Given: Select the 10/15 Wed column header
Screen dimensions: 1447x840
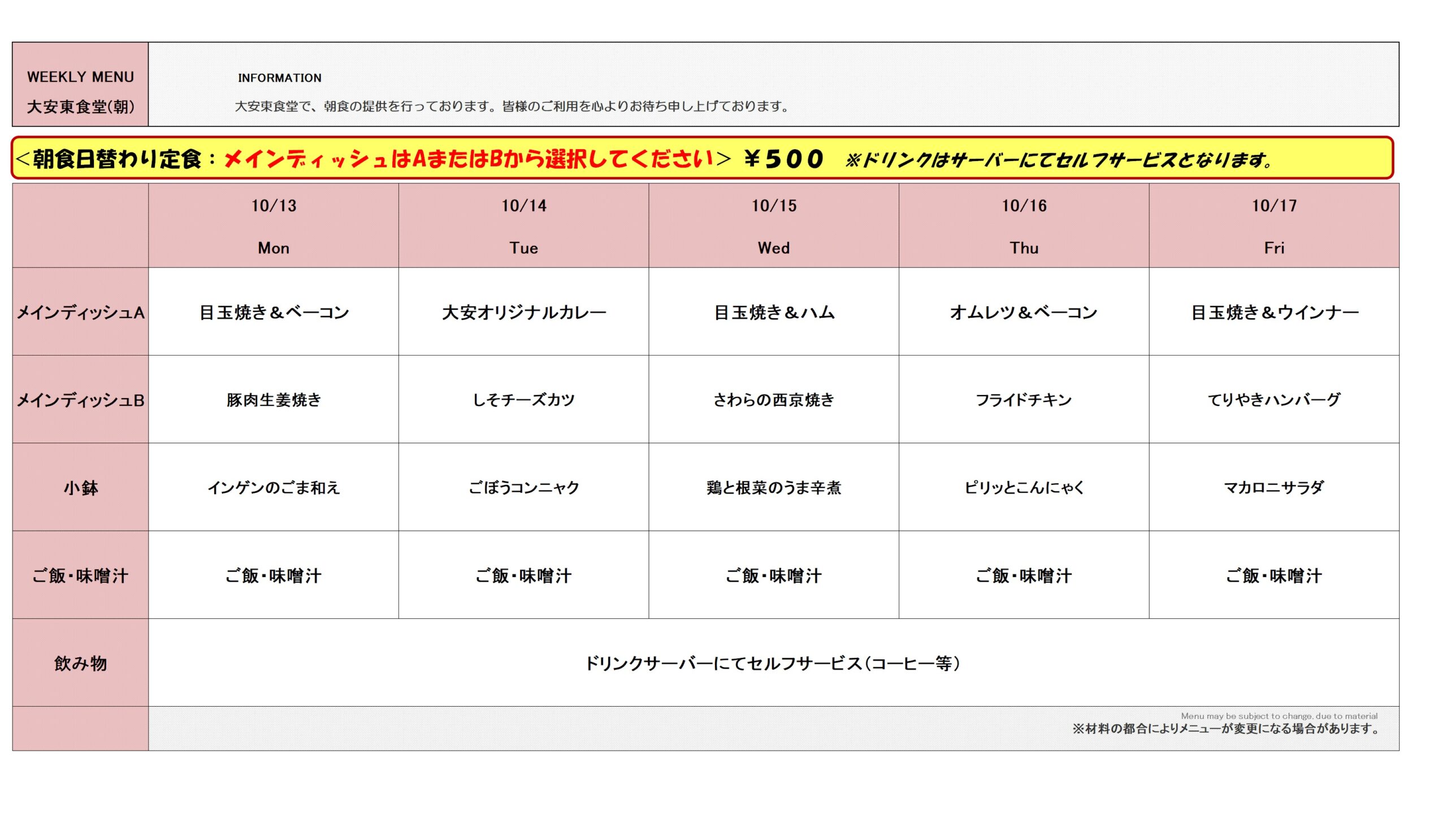Looking at the screenshot, I should [773, 226].
